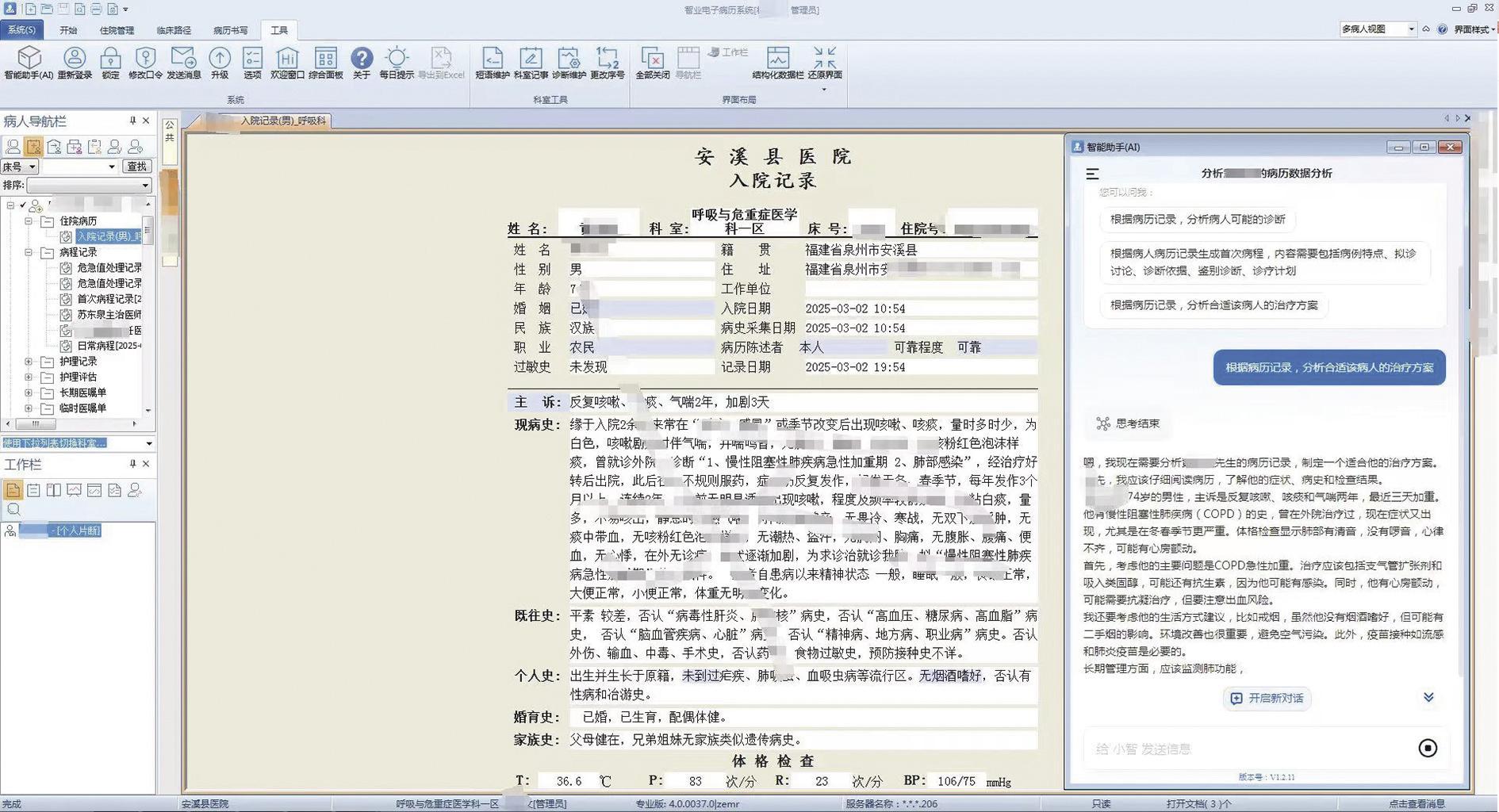Stop AI response generation button
Viewport: 1499px width, 812px height.
[1428, 748]
